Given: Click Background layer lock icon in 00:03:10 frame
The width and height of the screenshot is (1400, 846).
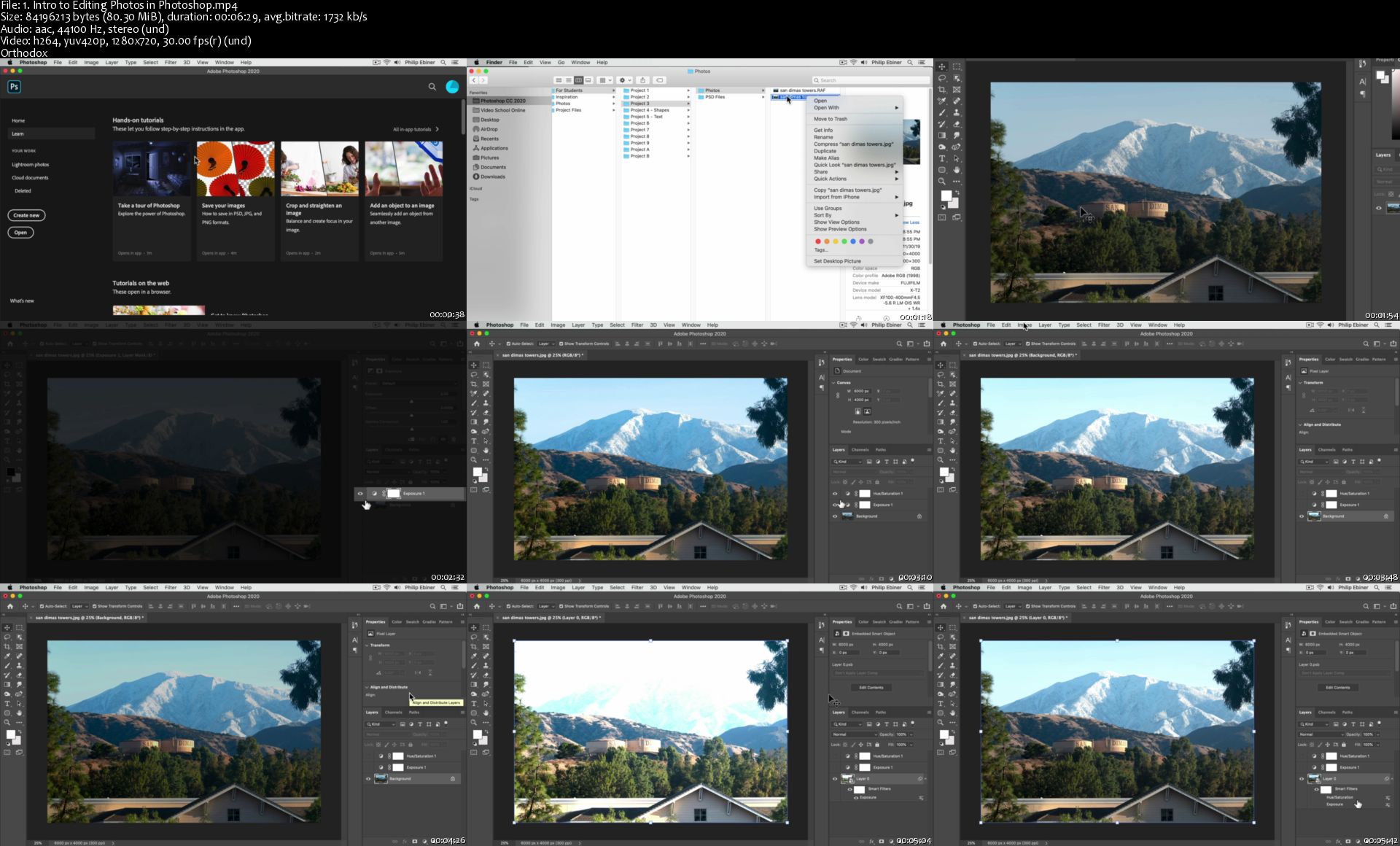Looking at the screenshot, I should pos(919,516).
